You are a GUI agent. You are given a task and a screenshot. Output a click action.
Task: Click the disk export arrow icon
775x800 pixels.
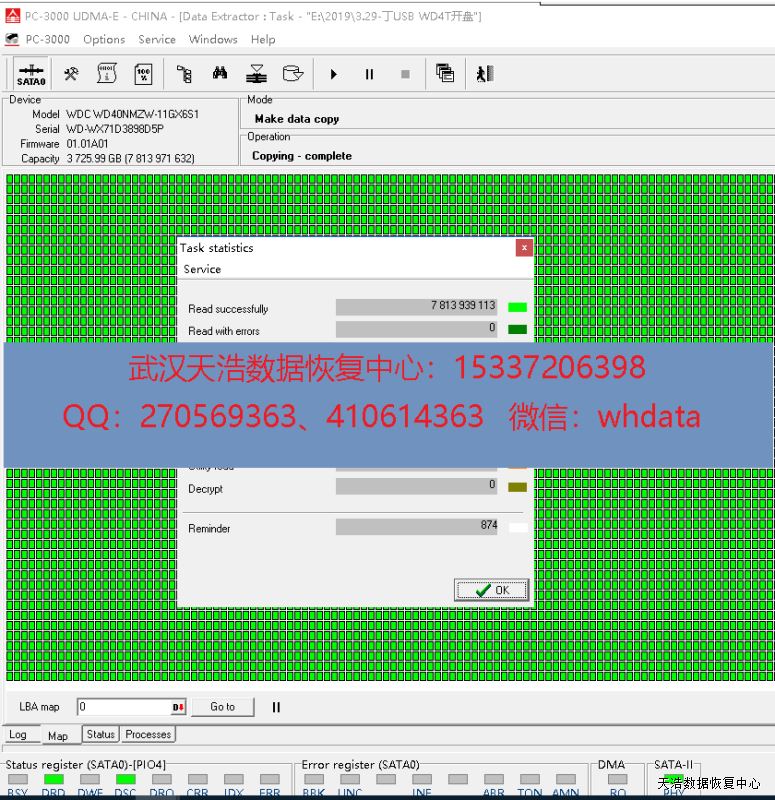tap(292, 74)
